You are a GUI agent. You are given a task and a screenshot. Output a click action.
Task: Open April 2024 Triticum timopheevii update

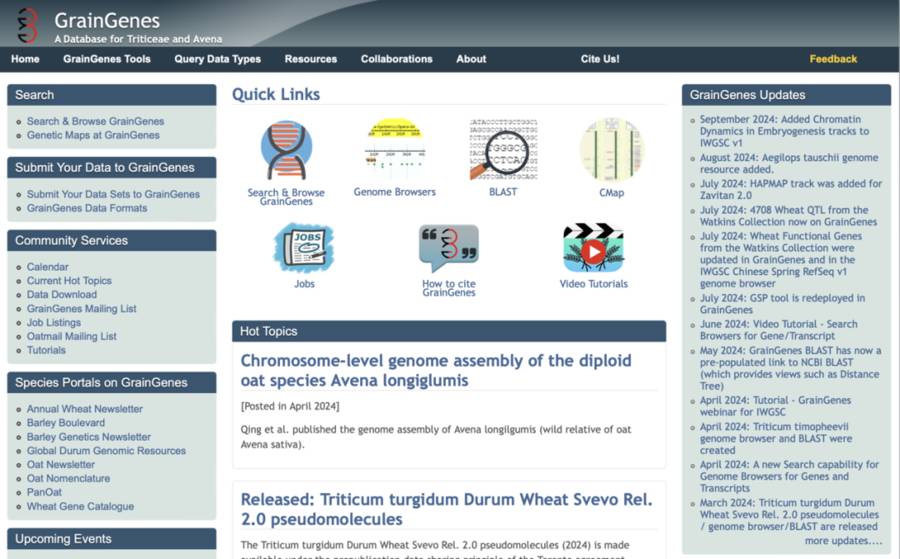(775, 438)
